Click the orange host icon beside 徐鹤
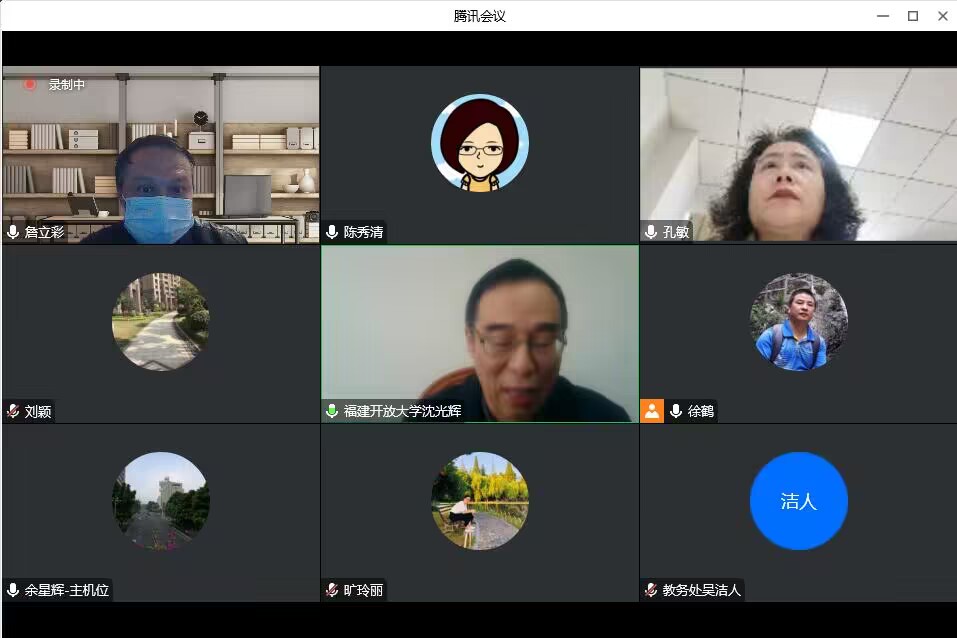This screenshot has height=638, width=957. [x=652, y=411]
